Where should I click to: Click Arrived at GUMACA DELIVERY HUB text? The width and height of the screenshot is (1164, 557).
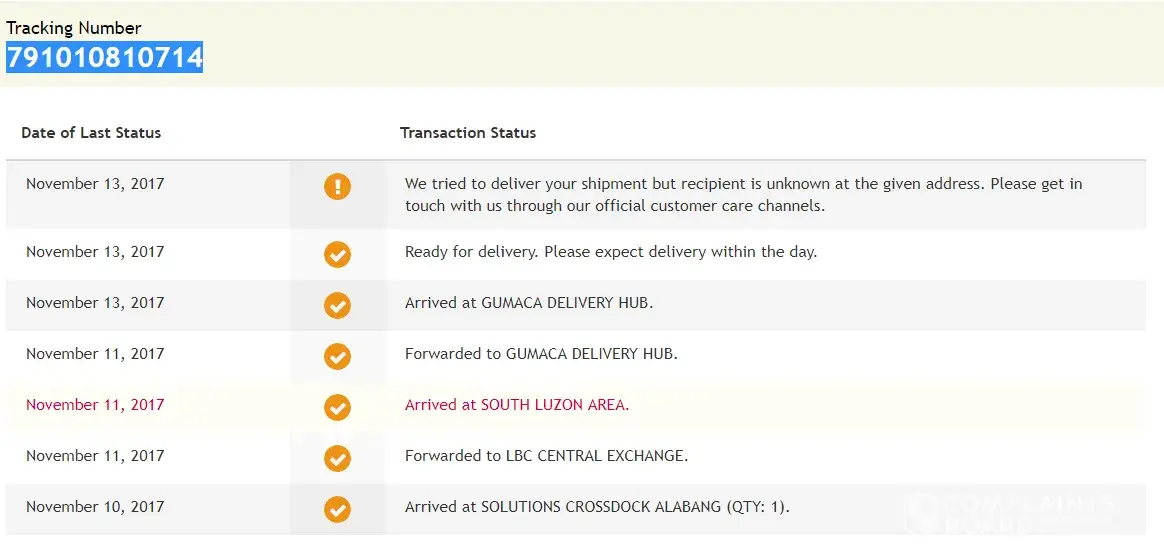[529, 303]
